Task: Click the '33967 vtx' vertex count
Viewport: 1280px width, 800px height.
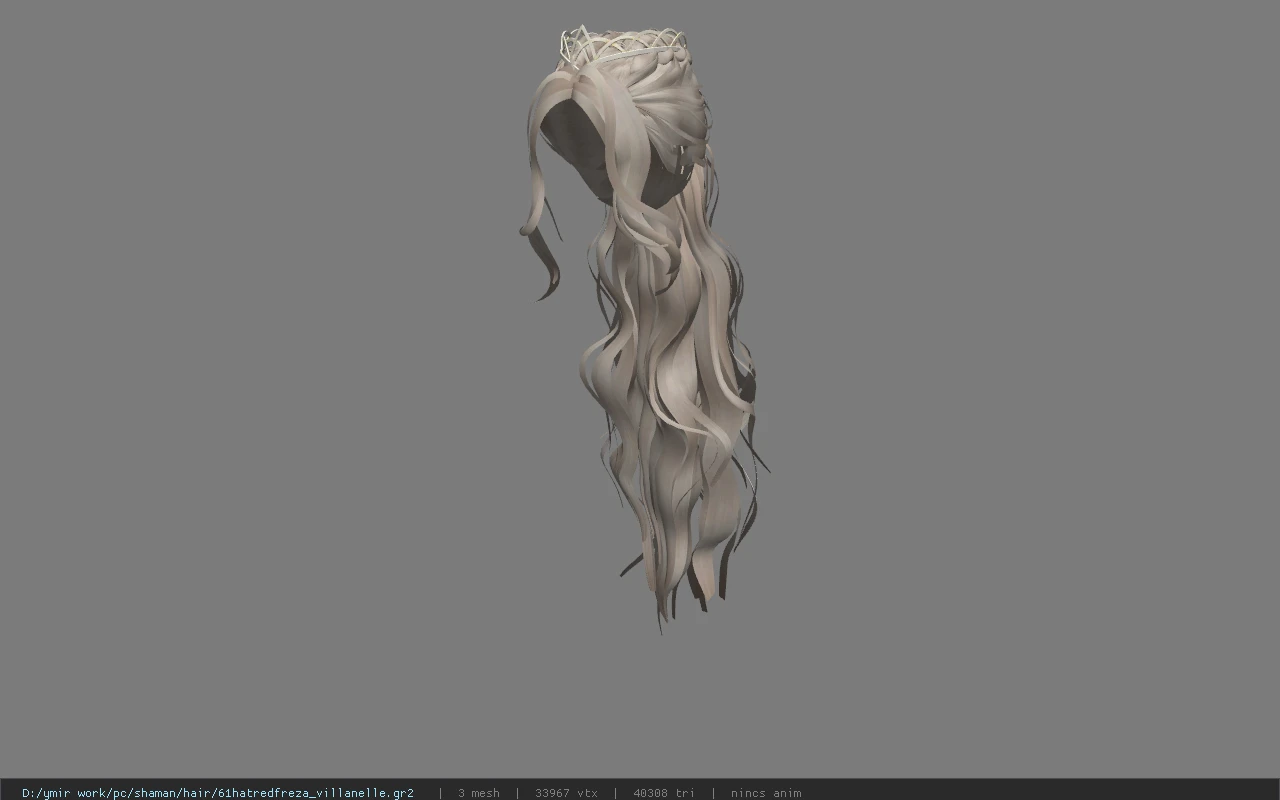Action: pos(566,793)
